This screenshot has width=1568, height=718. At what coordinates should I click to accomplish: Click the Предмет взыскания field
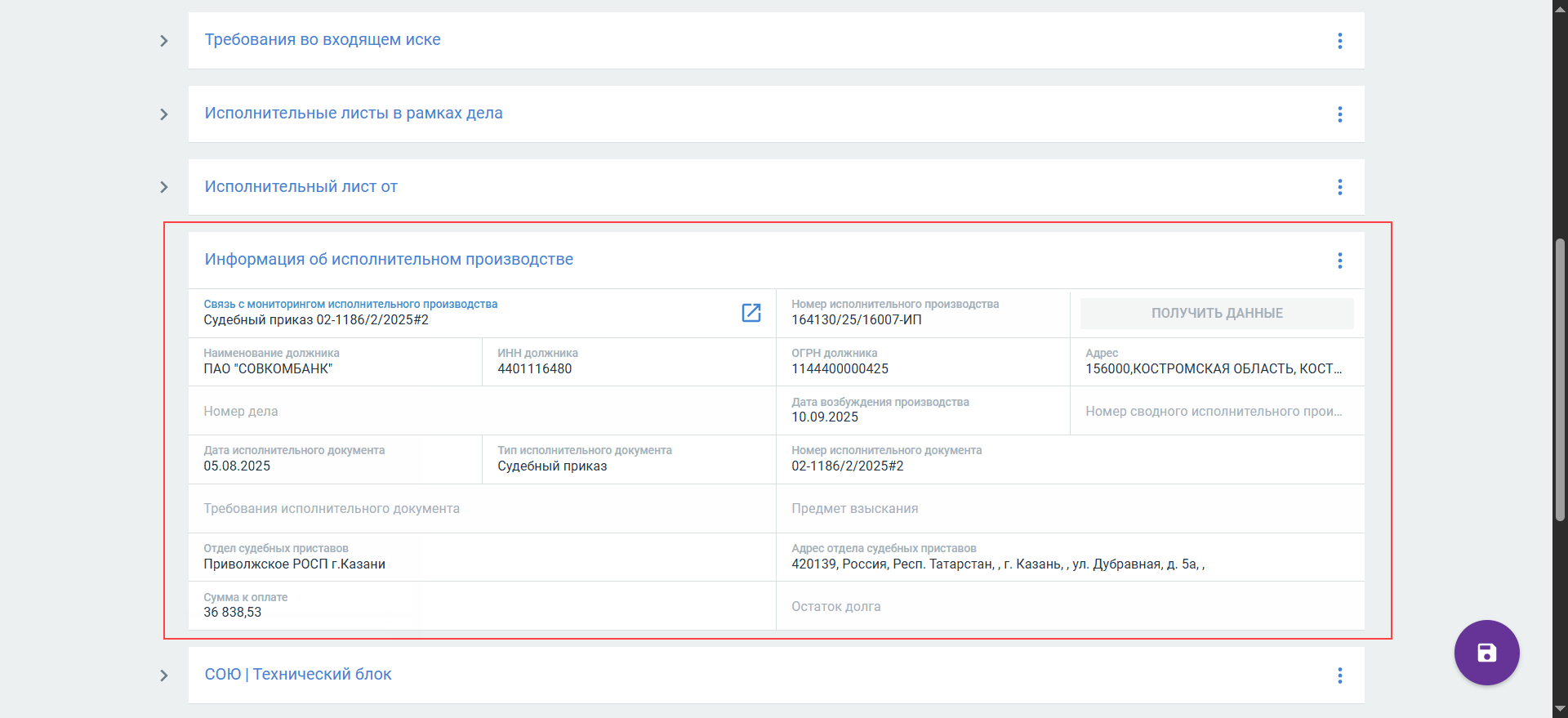(x=1070, y=509)
